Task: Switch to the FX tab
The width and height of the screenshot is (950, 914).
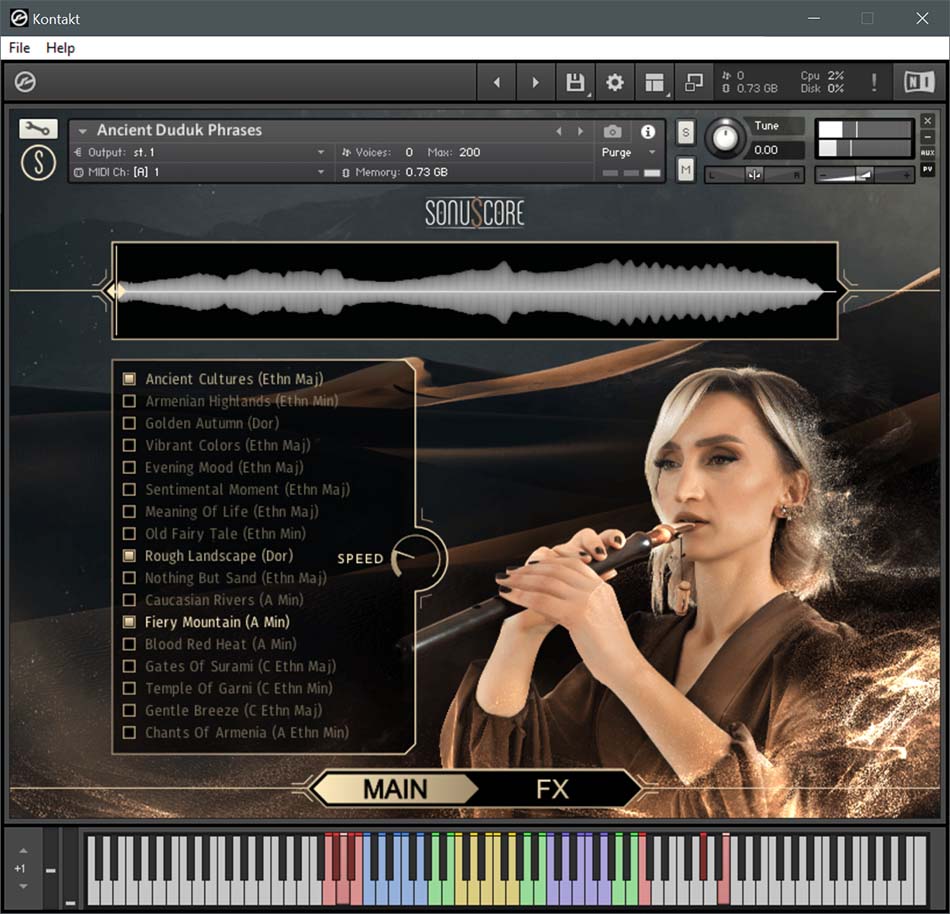Action: (x=553, y=789)
